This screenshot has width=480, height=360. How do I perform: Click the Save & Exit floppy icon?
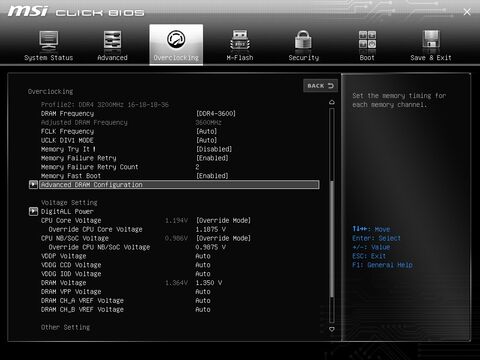coord(431,40)
